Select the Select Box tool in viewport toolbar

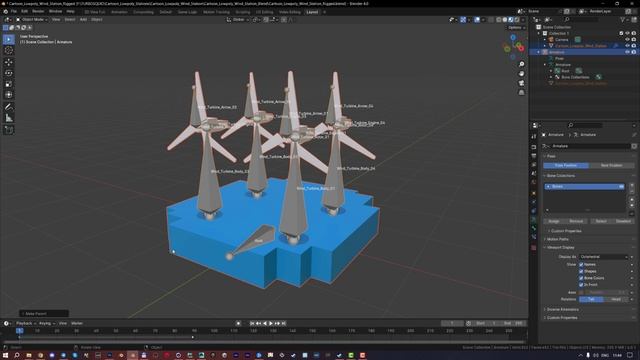click(9, 39)
